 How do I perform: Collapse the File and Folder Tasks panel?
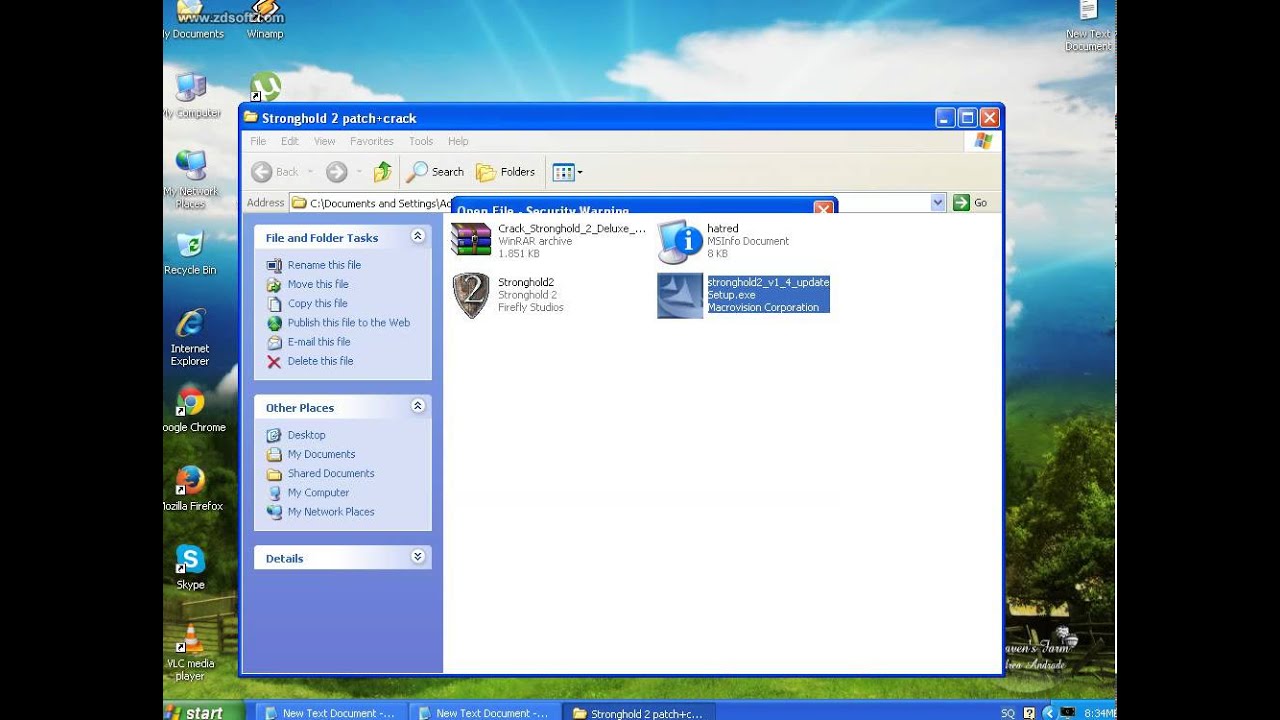tap(418, 236)
